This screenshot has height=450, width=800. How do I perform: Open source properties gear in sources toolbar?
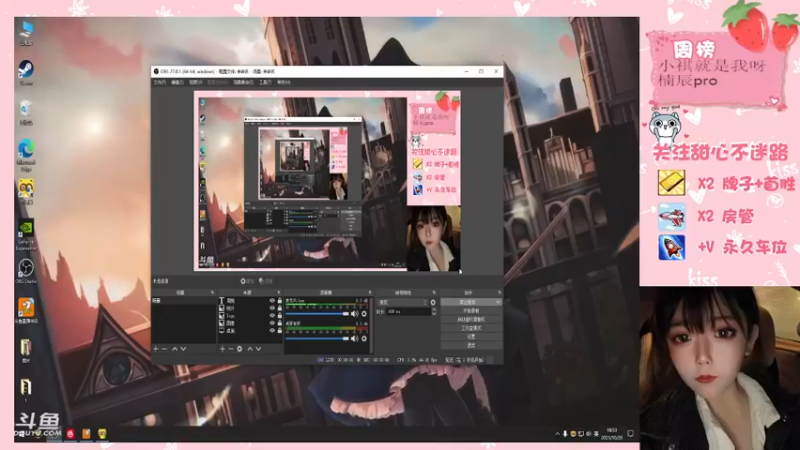coord(239,348)
